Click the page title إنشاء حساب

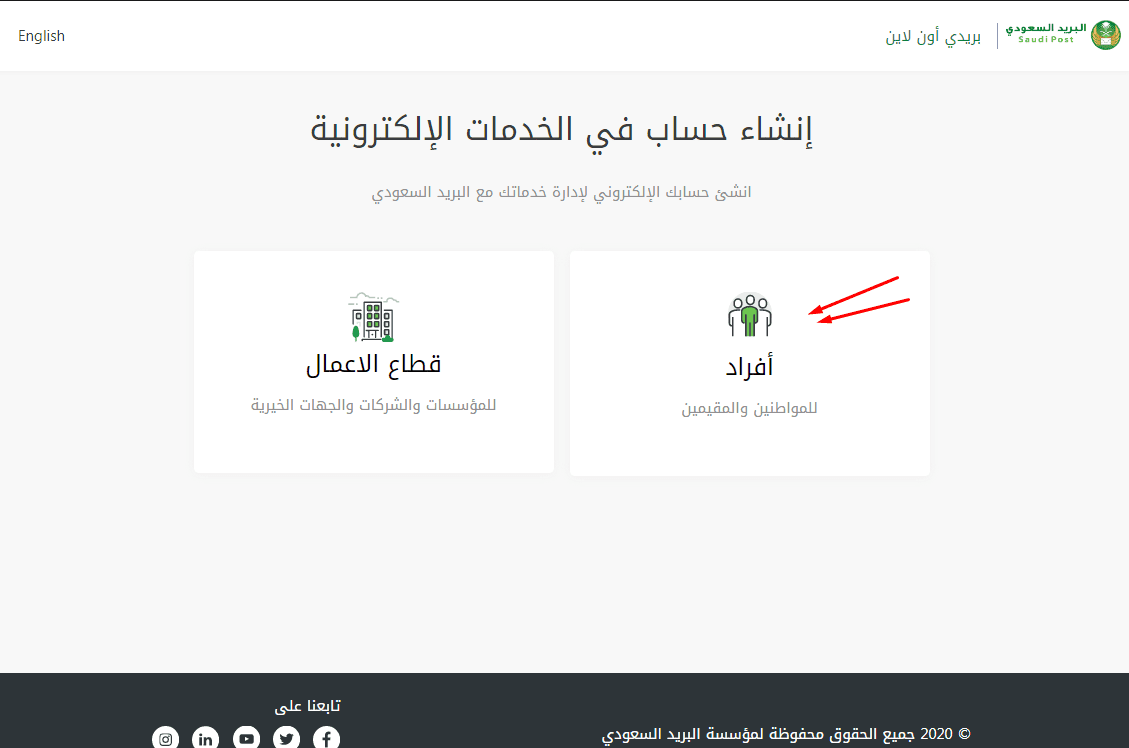pyautogui.click(x=564, y=127)
